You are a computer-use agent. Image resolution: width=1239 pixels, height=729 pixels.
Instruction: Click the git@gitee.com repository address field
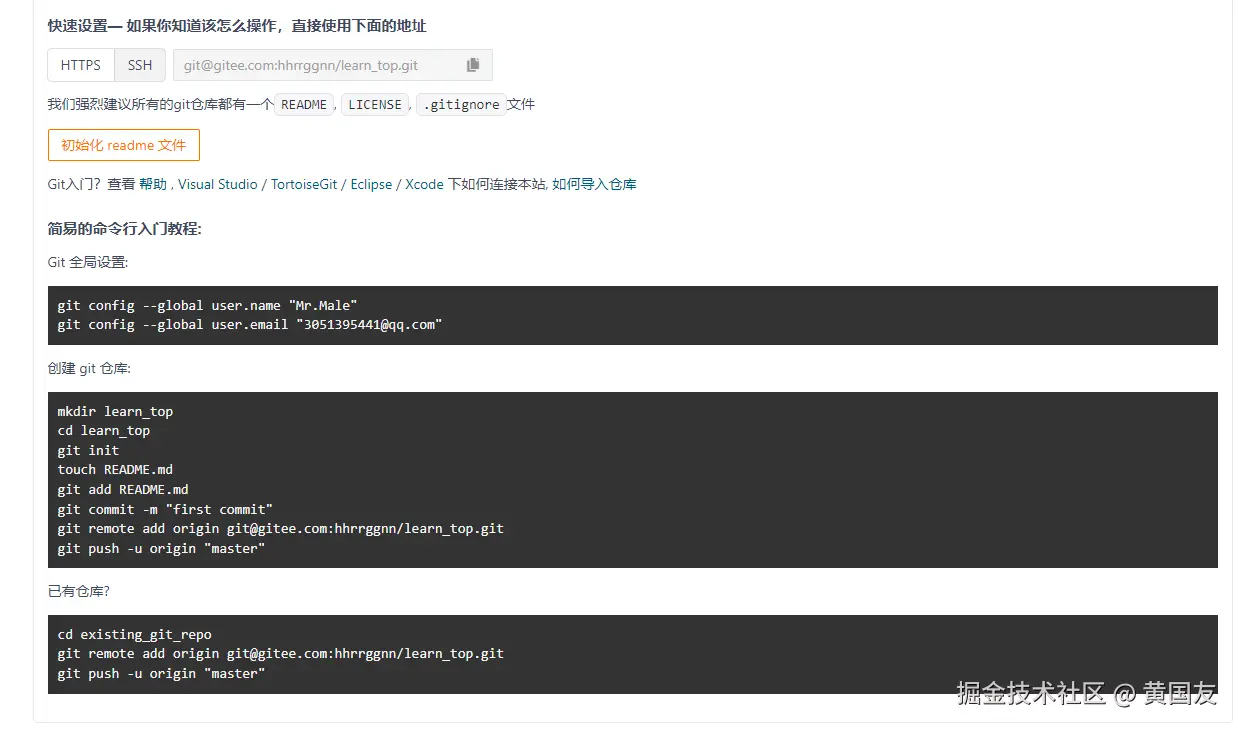[316, 65]
